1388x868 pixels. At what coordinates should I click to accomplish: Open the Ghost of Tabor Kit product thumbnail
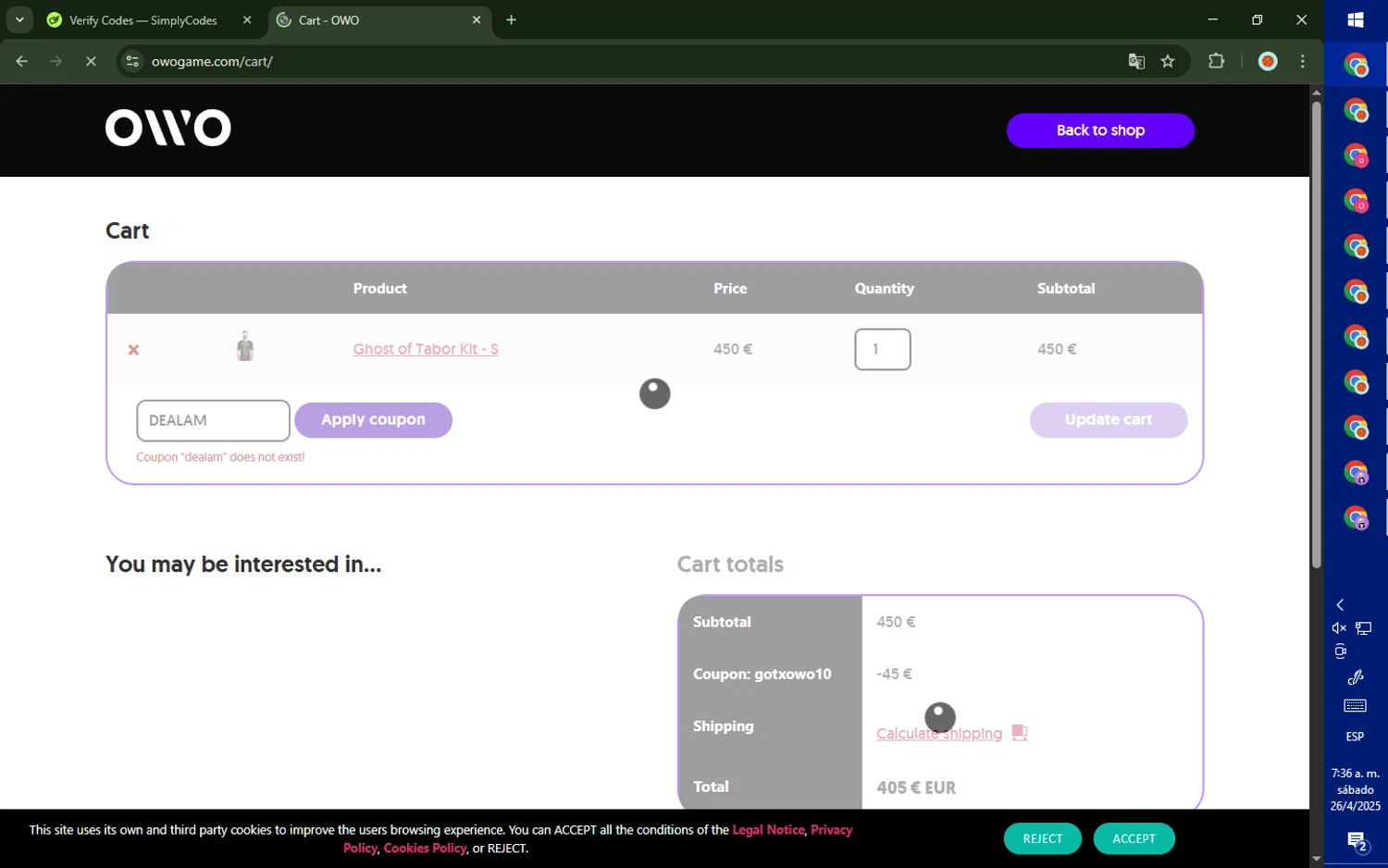click(245, 346)
